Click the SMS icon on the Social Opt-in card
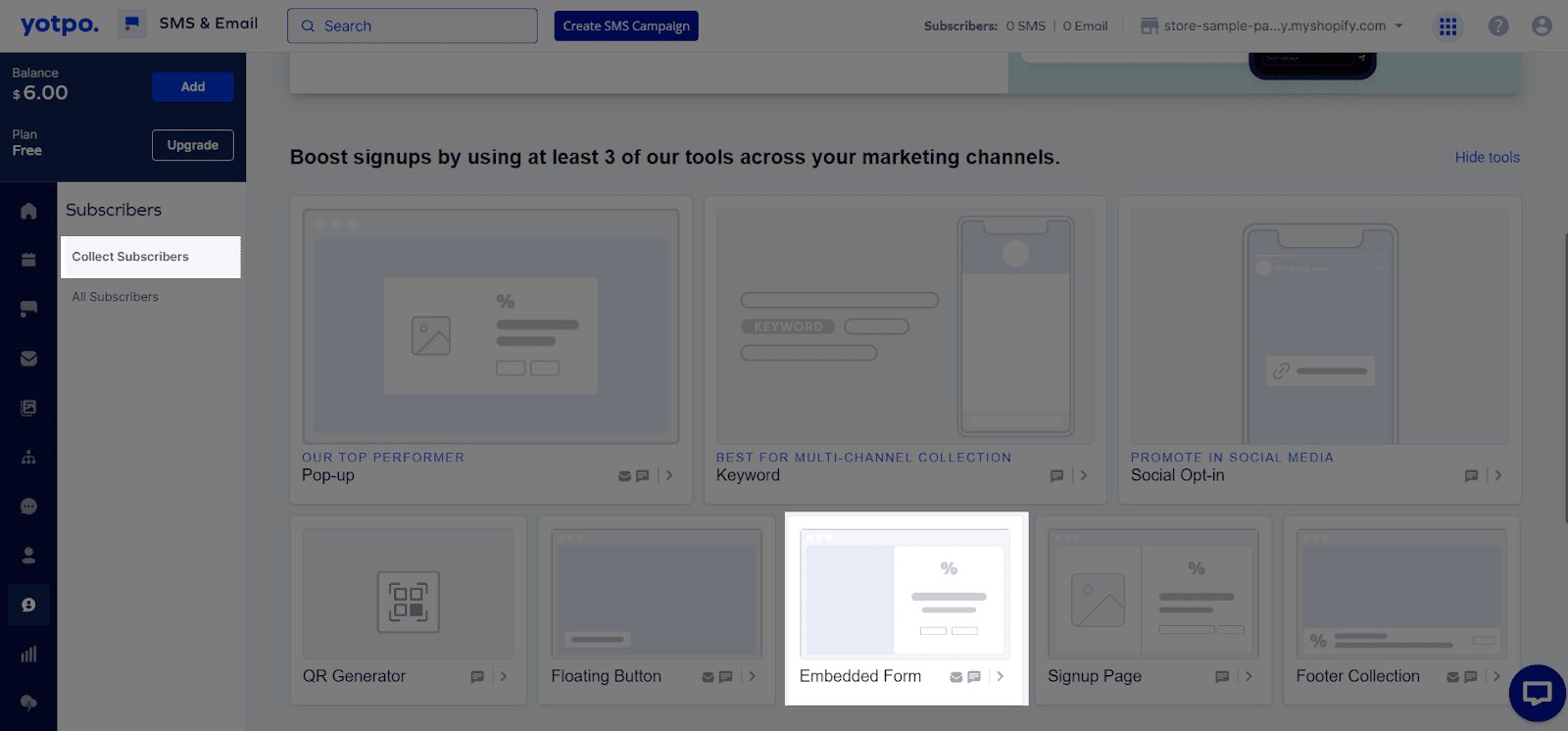The width and height of the screenshot is (1568, 731). [1471, 476]
